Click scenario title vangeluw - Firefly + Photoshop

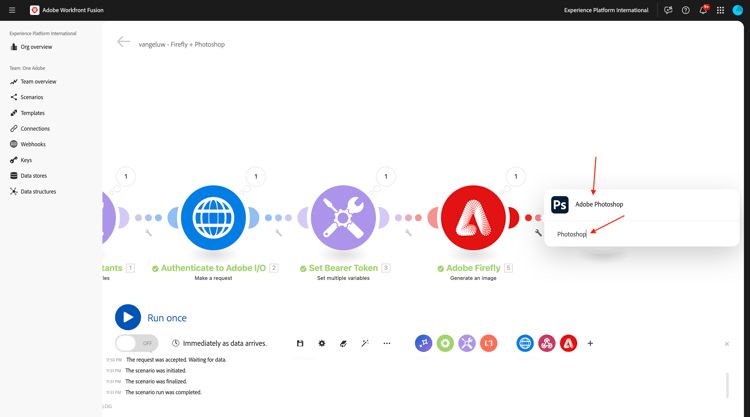[x=182, y=44]
